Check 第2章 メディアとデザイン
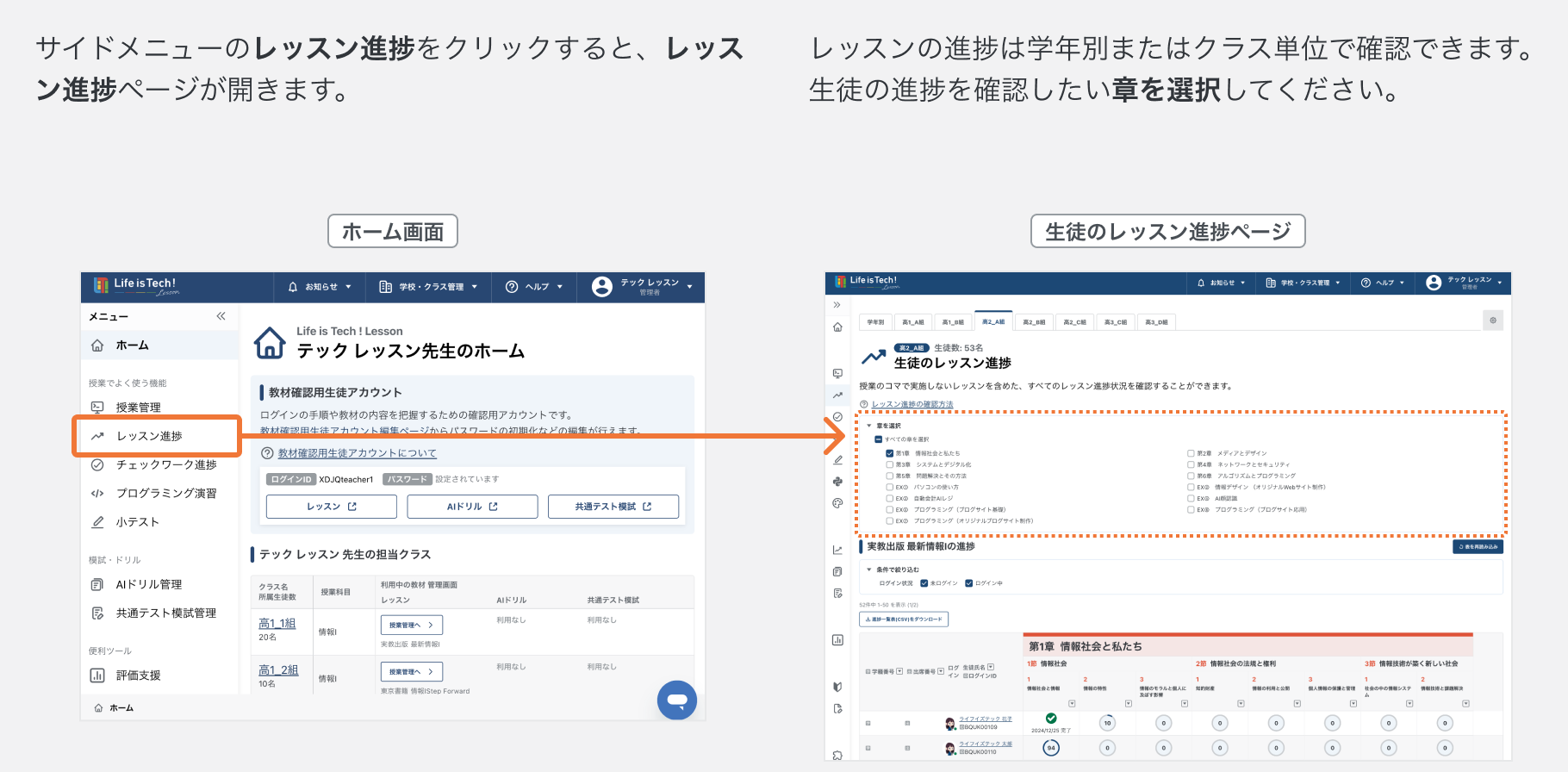This screenshot has width=1568, height=772. (x=1191, y=453)
